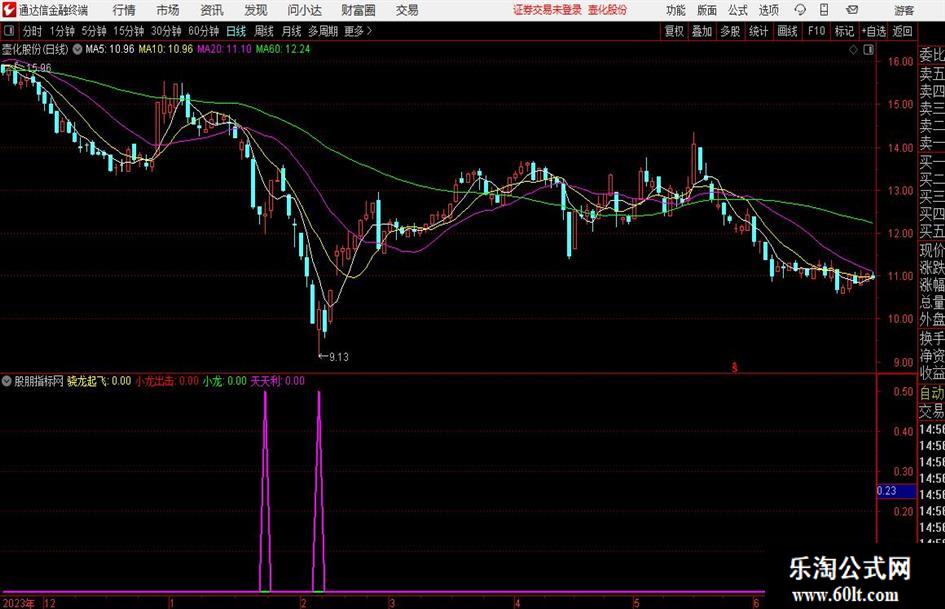Click the MA5: 10.96 label
The width and height of the screenshot is (945, 609).
(x=110, y=49)
